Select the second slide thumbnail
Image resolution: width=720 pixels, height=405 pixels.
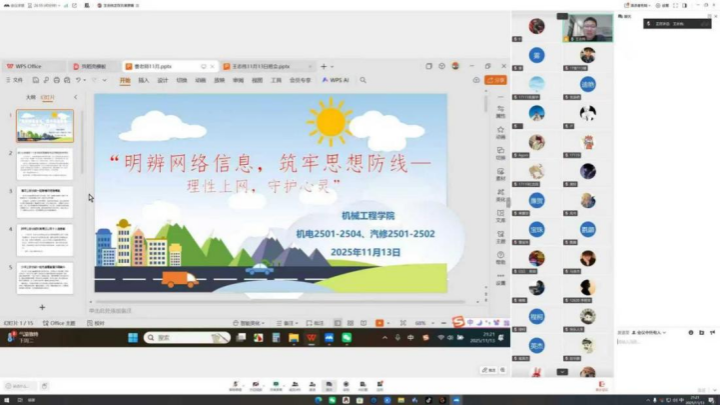click(x=45, y=164)
